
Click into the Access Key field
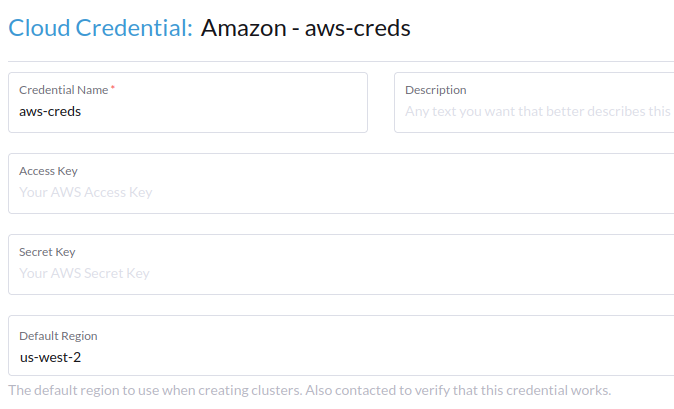click(x=340, y=192)
